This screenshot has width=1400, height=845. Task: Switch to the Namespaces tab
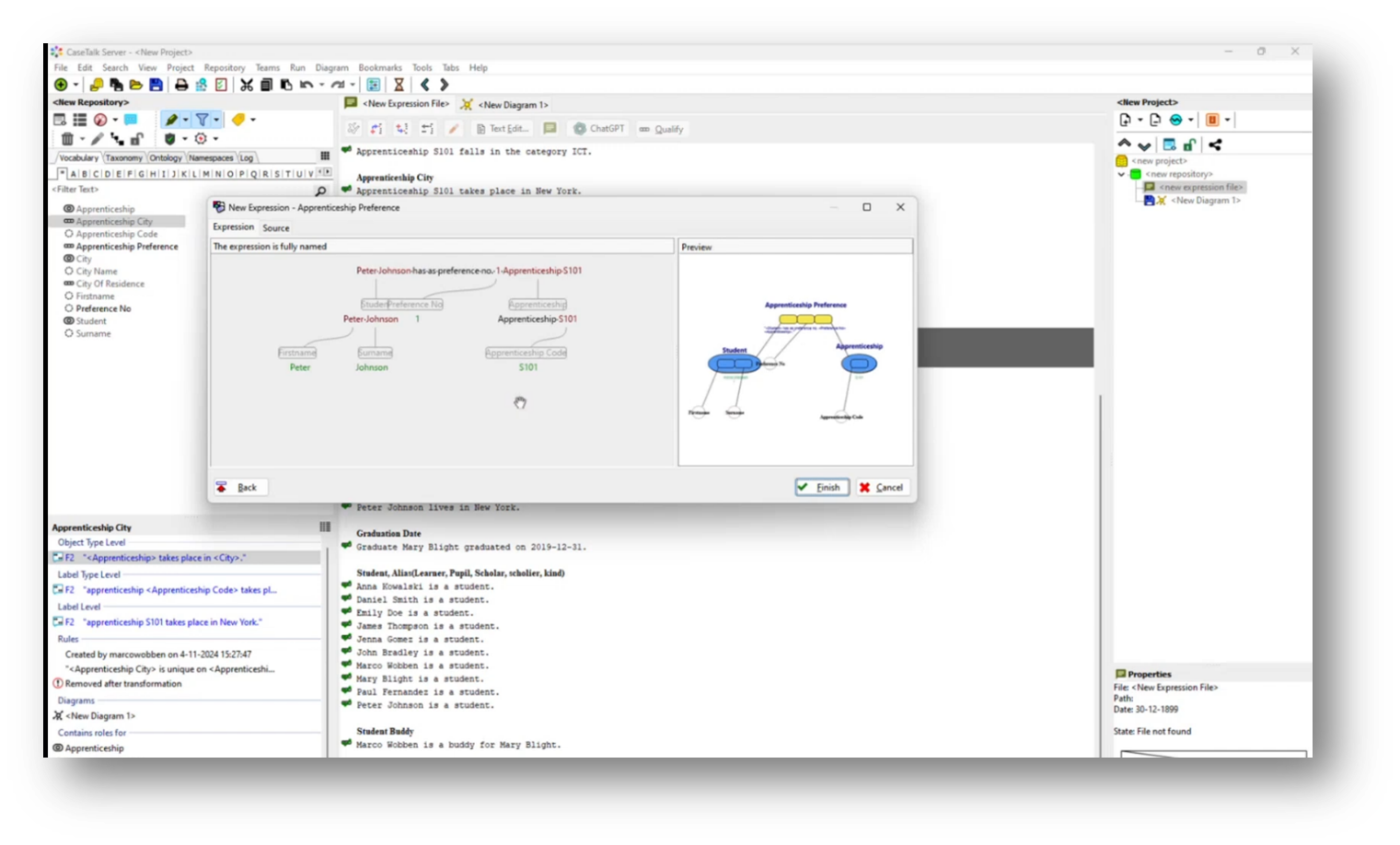click(x=211, y=158)
